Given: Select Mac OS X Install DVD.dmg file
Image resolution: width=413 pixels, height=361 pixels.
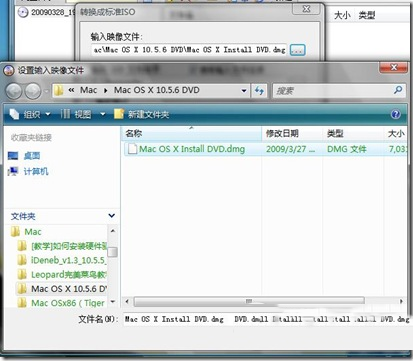Looking at the screenshot, I should click(x=192, y=149).
